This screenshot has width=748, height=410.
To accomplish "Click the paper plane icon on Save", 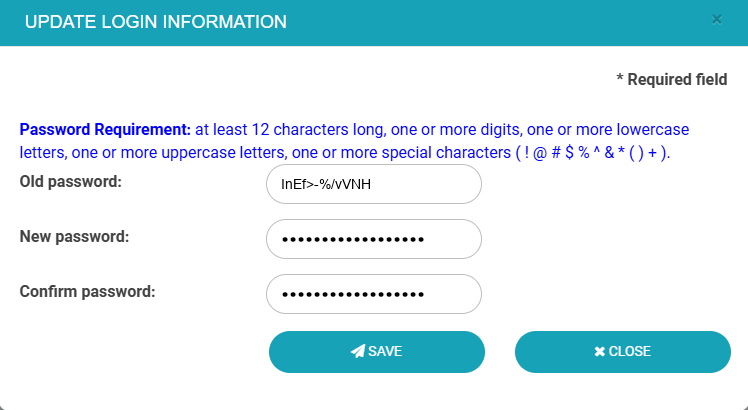I will [x=357, y=351].
